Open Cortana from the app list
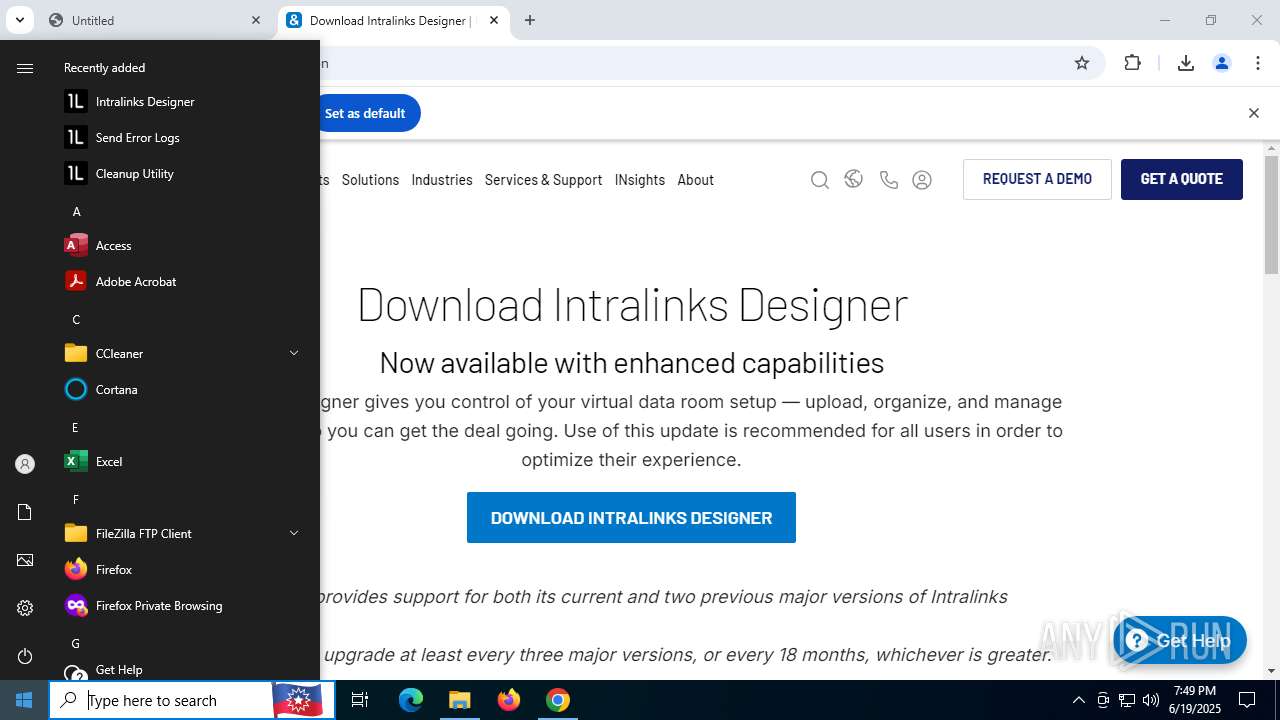Screen dimensions: 1280x720 pos(180,390)
